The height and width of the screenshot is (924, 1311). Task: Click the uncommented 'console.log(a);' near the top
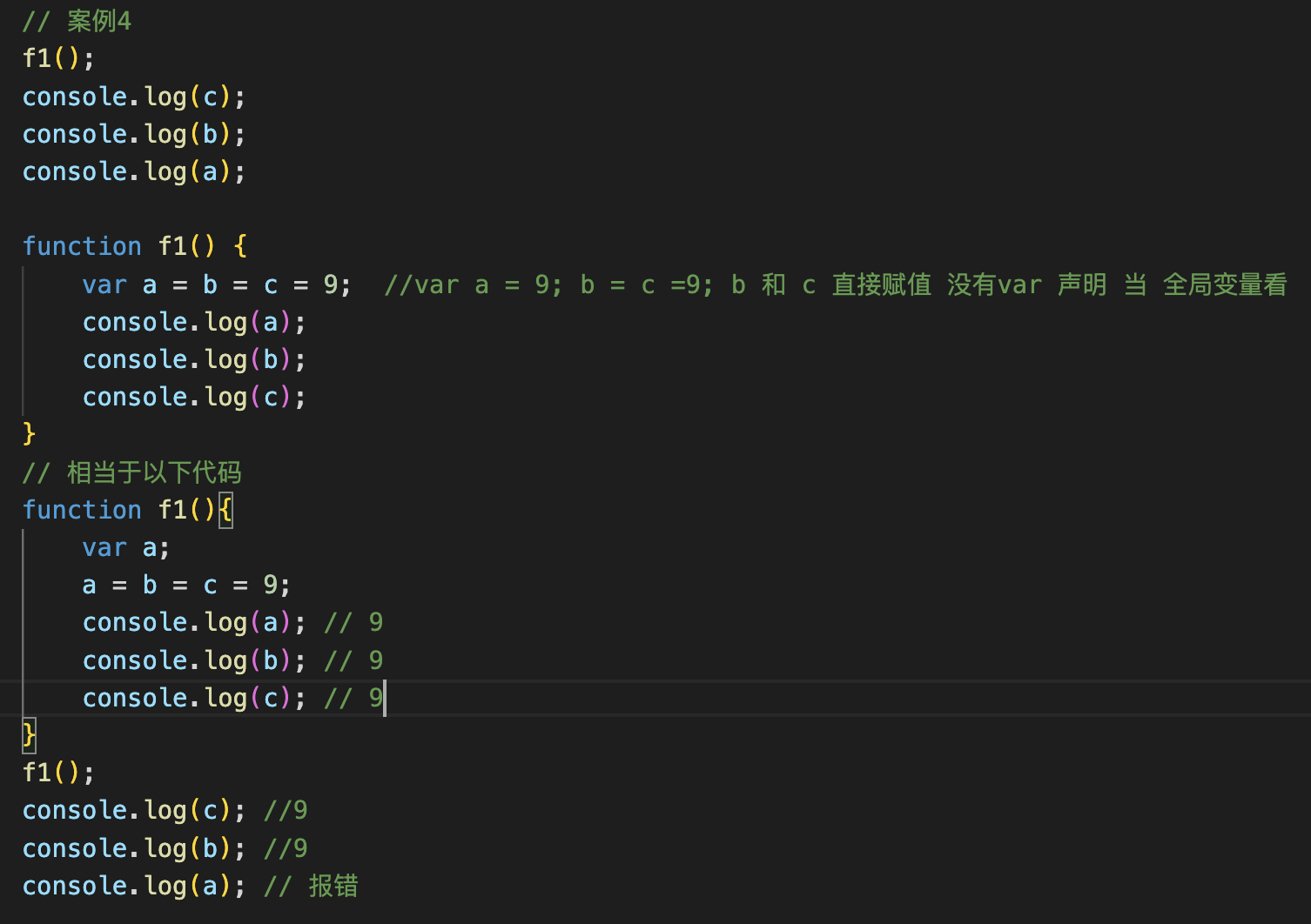tap(134, 171)
